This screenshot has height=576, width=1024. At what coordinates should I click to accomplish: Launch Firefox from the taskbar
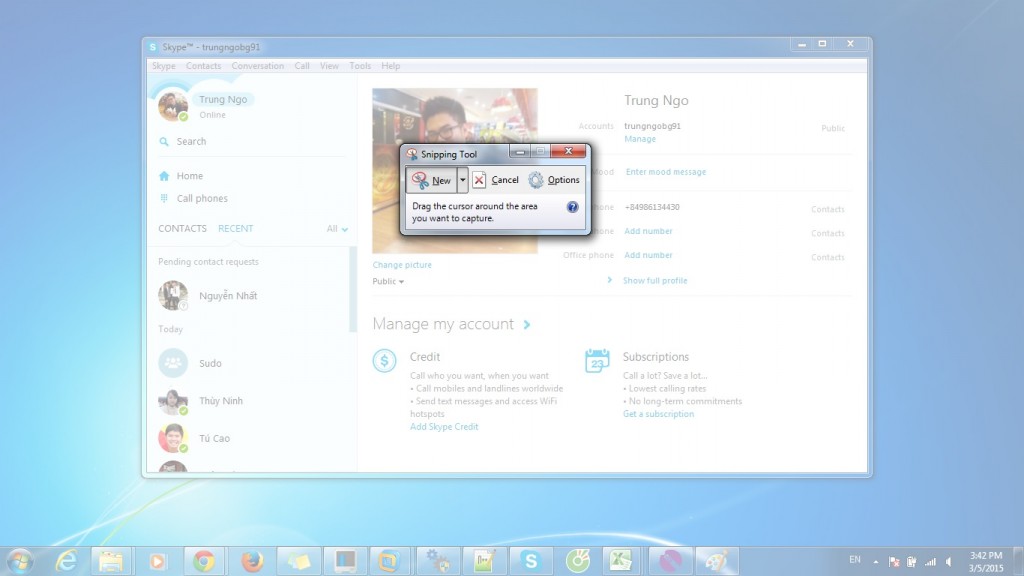[x=251, y=561]
